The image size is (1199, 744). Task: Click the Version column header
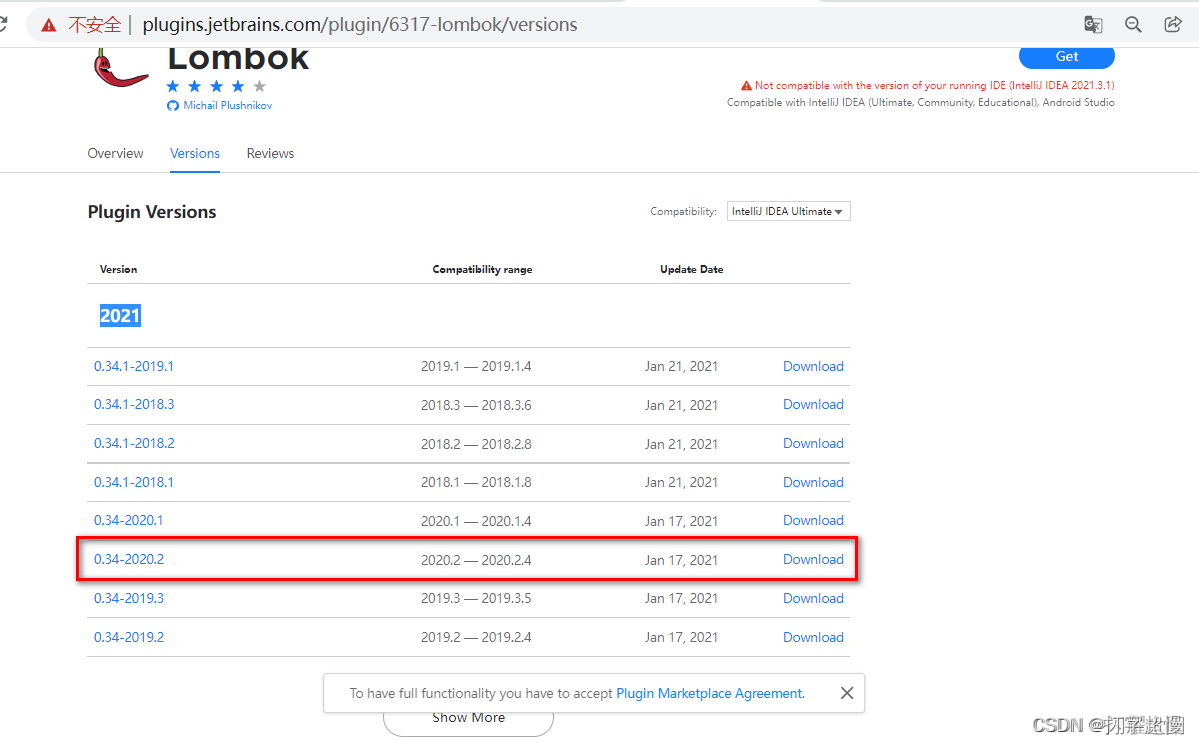119,269
